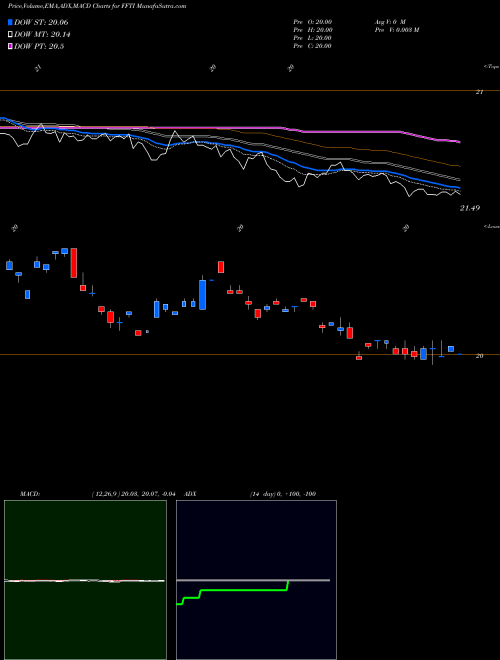Viewport: 500px width, 660px height.
Task: Select the 'DOW ST: 20.06' legend text
Action: (41, 22)
